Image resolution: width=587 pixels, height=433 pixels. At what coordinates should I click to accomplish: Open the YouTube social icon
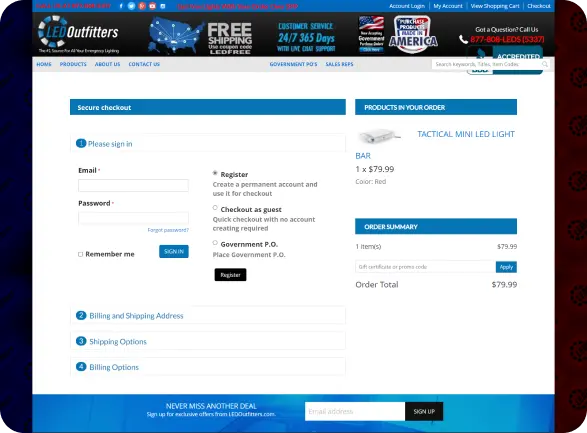tap(152, 6)
